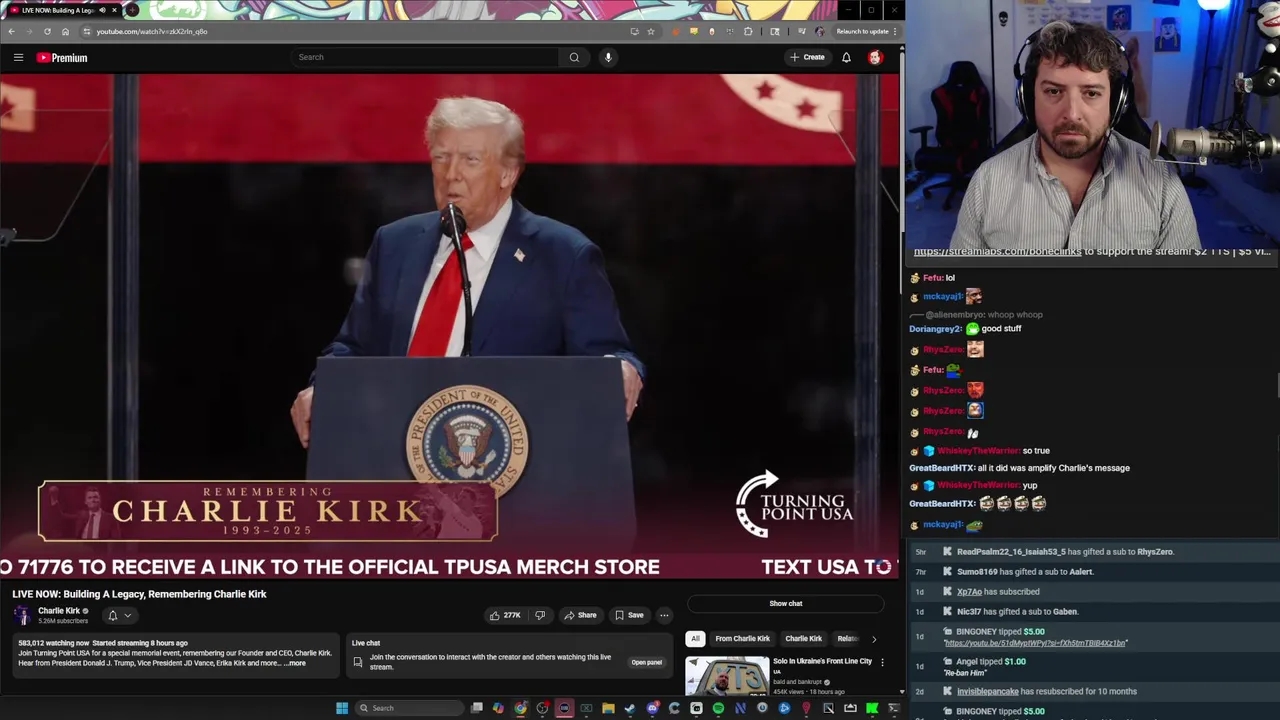Screen dimensions: 1280x720
Task: Expand notification options beside the channel bell
Action: [127, 616]
